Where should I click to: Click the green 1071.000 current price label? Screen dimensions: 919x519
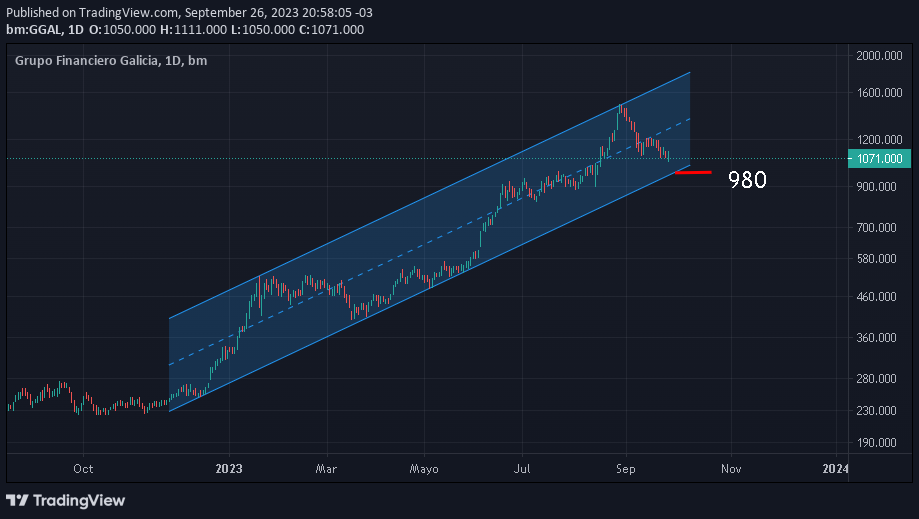pyautogui.click(x=878, y=158)
